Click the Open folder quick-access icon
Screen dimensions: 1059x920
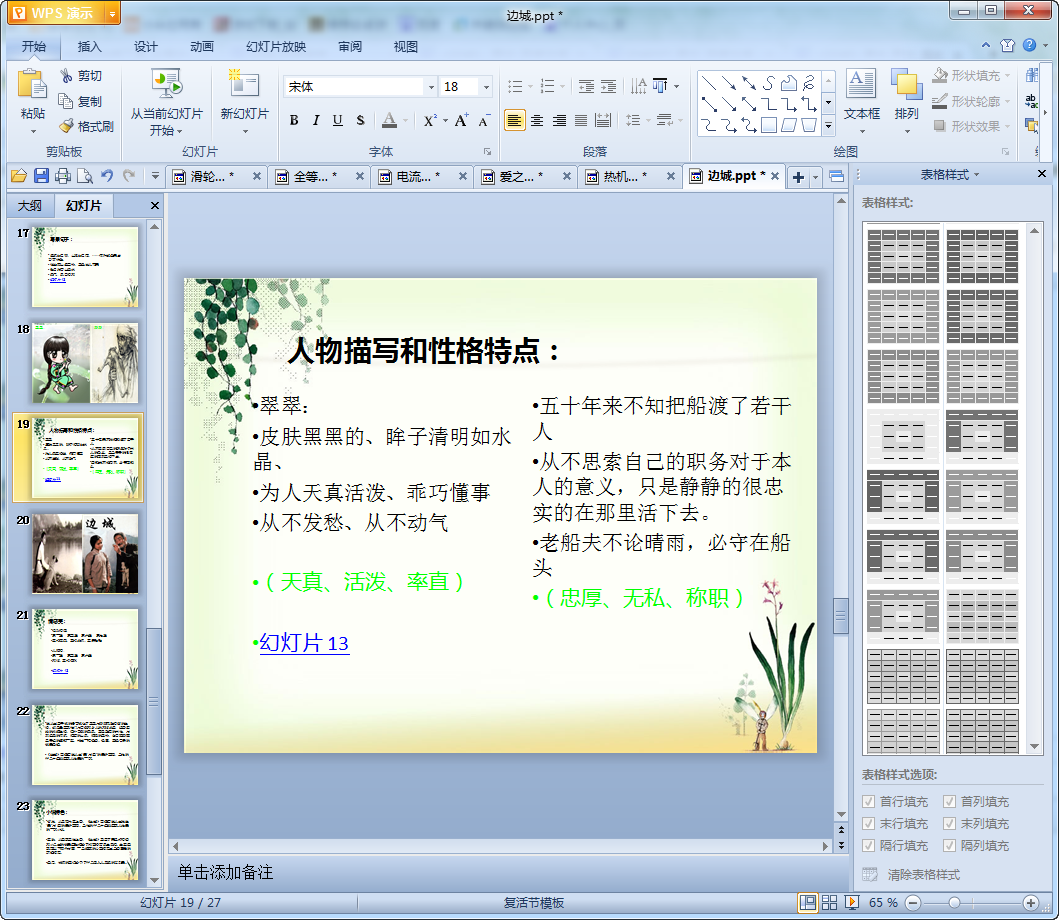click(19, 176)
